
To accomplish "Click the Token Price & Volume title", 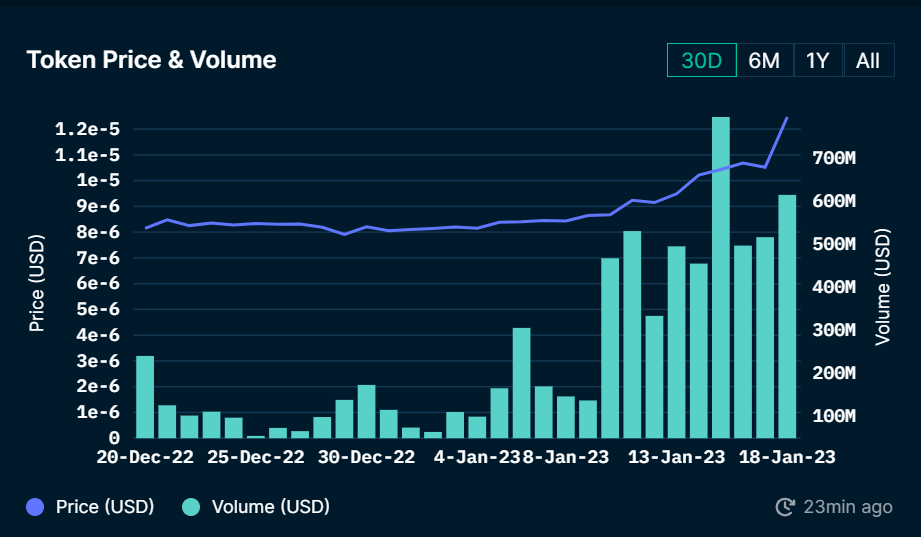I will 152,60.
